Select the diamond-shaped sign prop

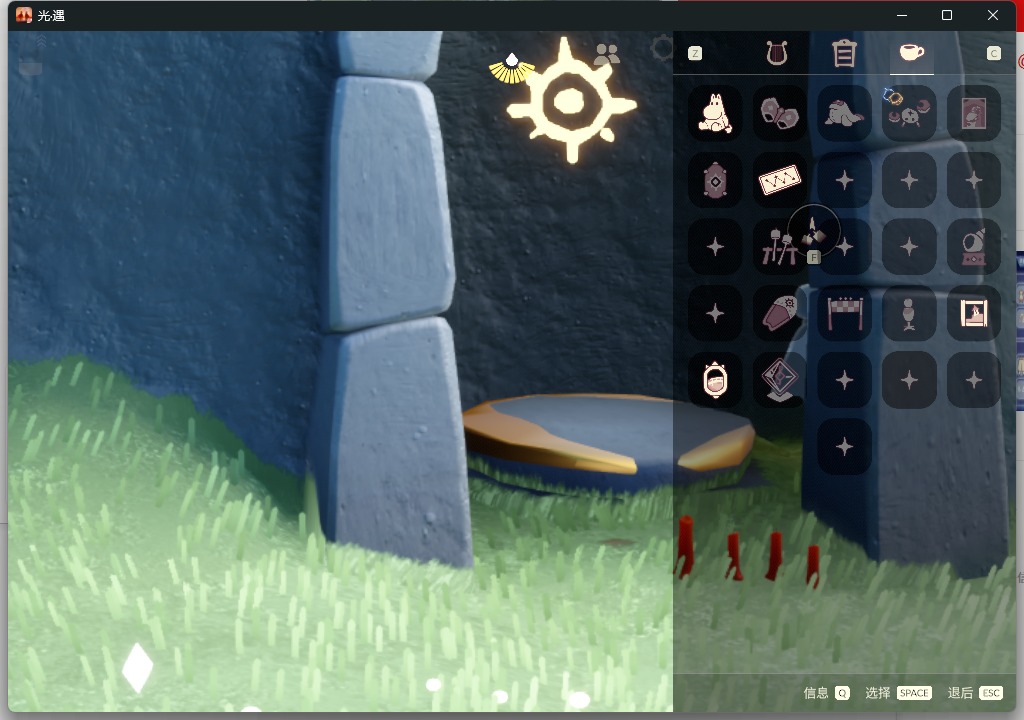point(779,380)
